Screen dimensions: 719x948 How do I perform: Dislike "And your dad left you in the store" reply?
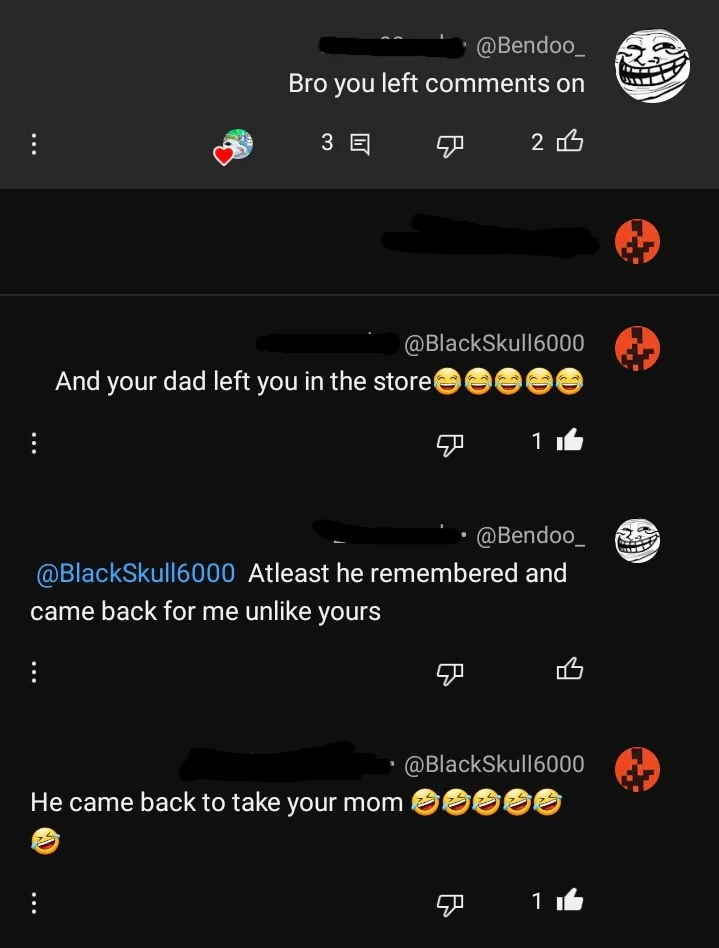[x=450, y=444]
